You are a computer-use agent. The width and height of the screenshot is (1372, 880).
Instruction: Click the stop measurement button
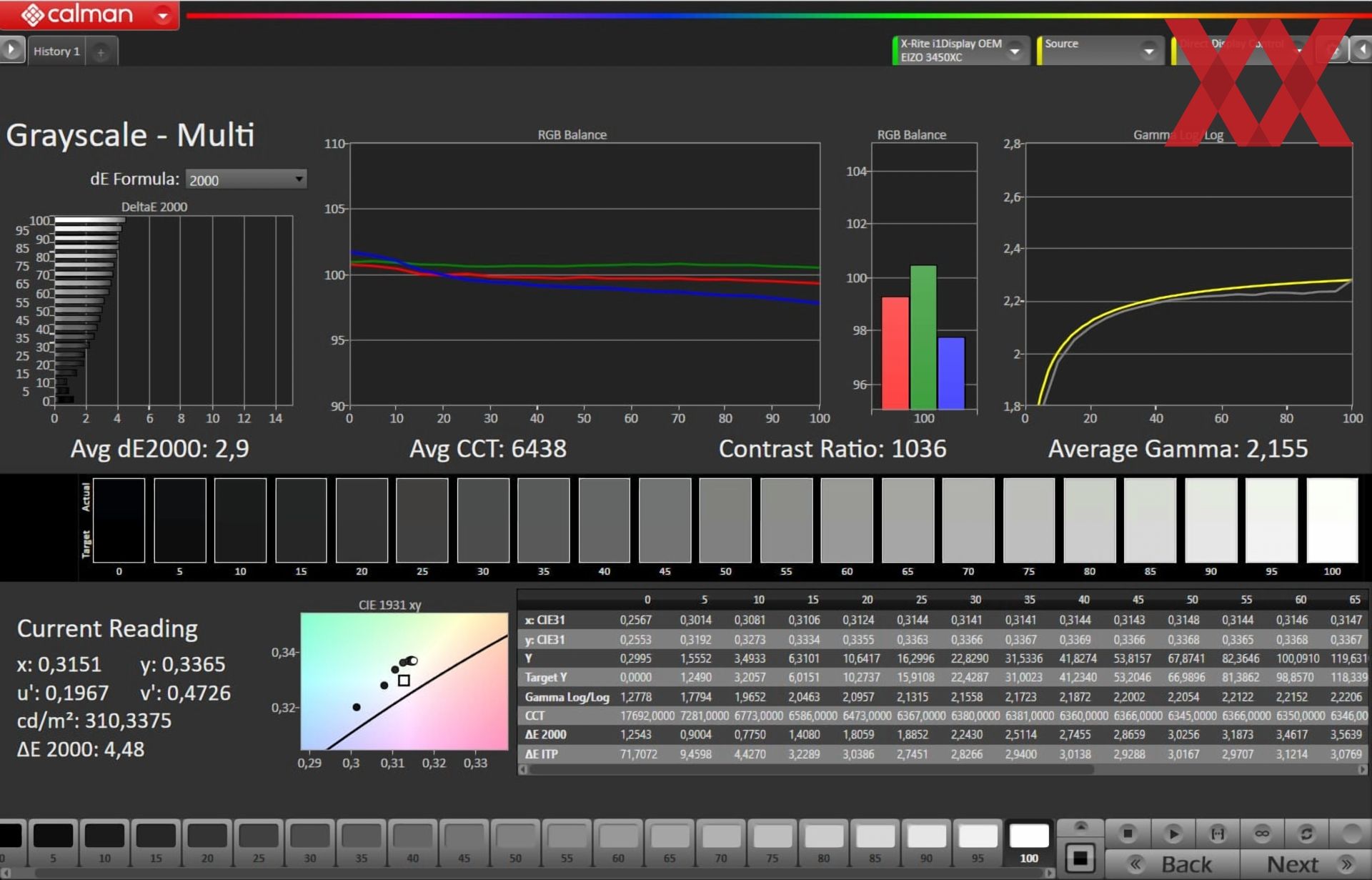pyautogui.click(x=1128, y=834)
